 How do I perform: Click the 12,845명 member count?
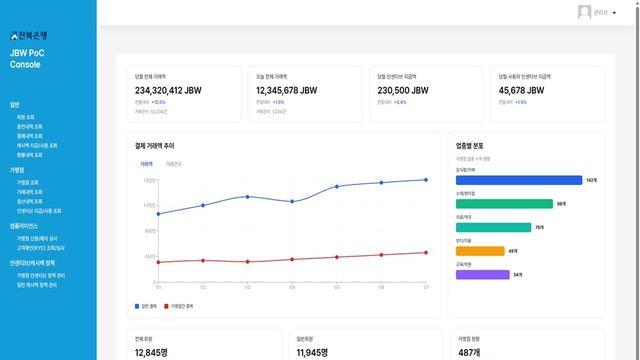[151, 352]
